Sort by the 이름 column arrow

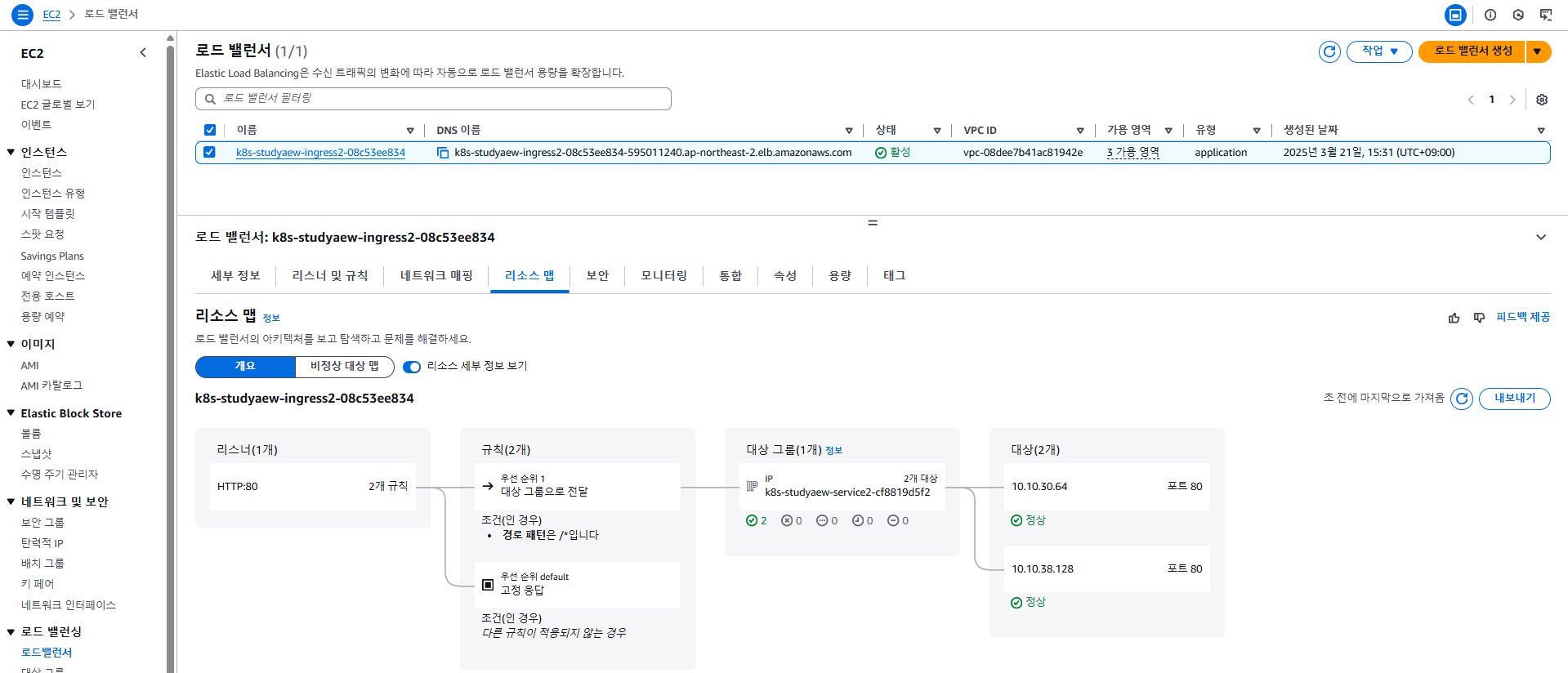point(410,131)
